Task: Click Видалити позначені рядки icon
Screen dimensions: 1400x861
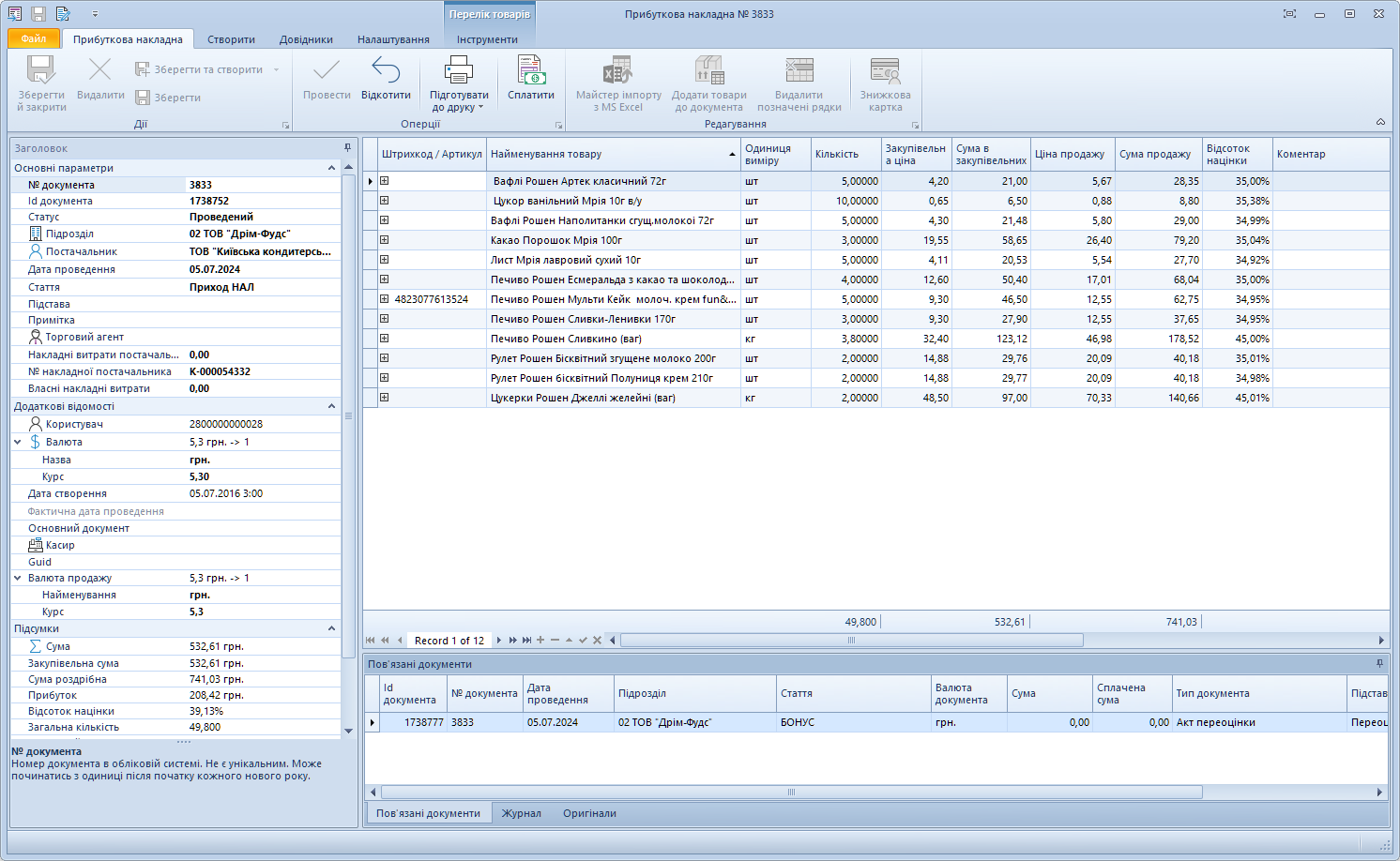Action: tap(799, 71)
